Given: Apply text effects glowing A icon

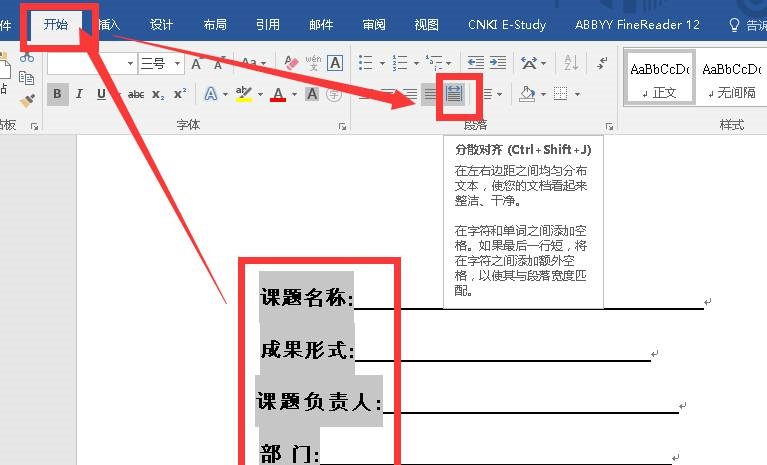Looking at the screenshot, I should pos(211,93).
